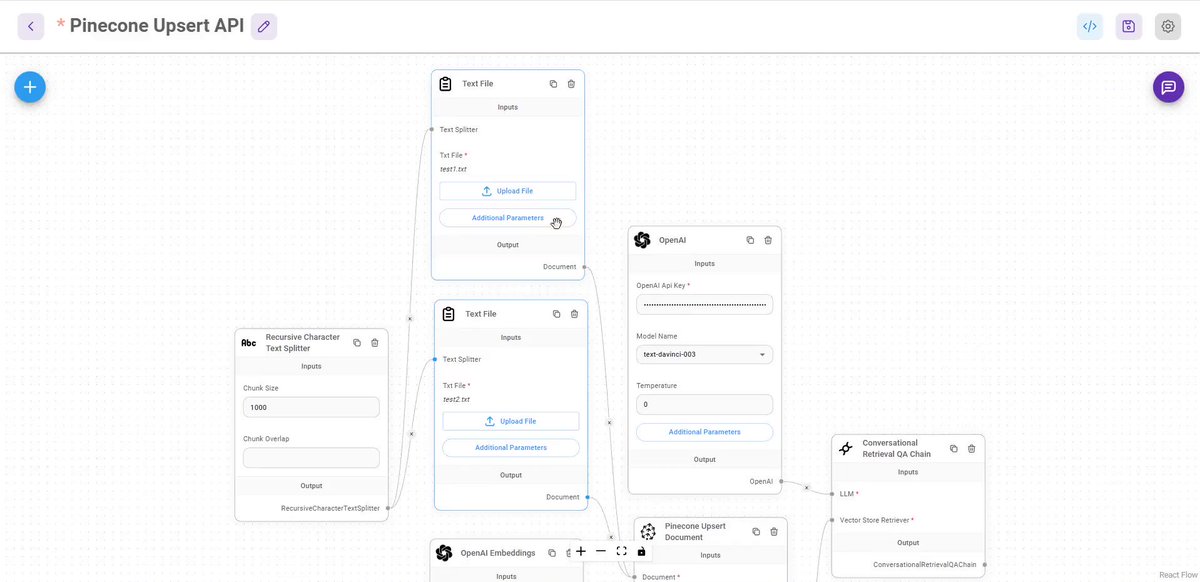This screenshot has width=1200, height=582.
Task: Delete the top Text File node (test1.txt)
Action: pyautogui.click(x=571, y=84)
